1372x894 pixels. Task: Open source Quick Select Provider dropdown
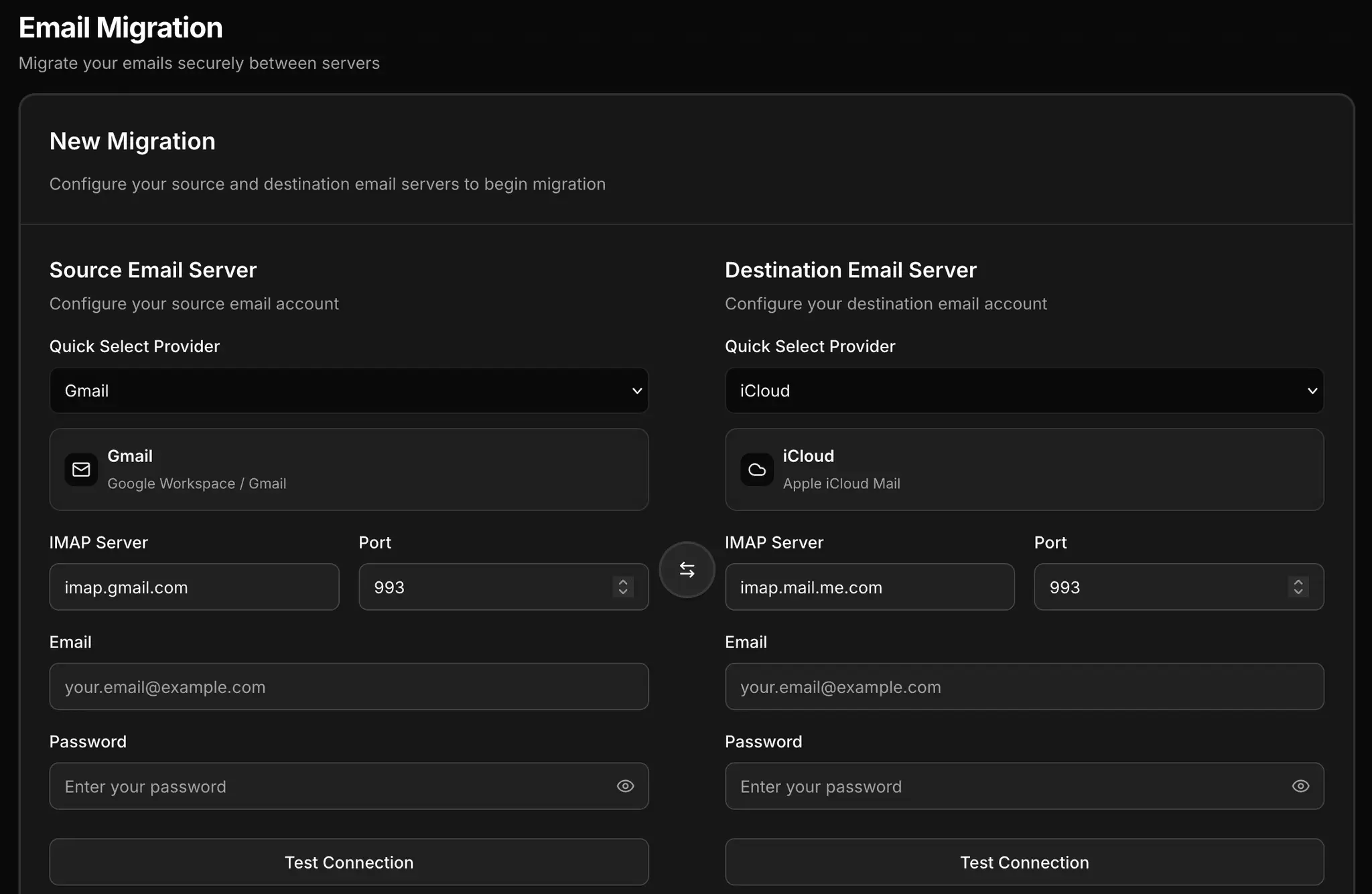(x=349, y=390)
